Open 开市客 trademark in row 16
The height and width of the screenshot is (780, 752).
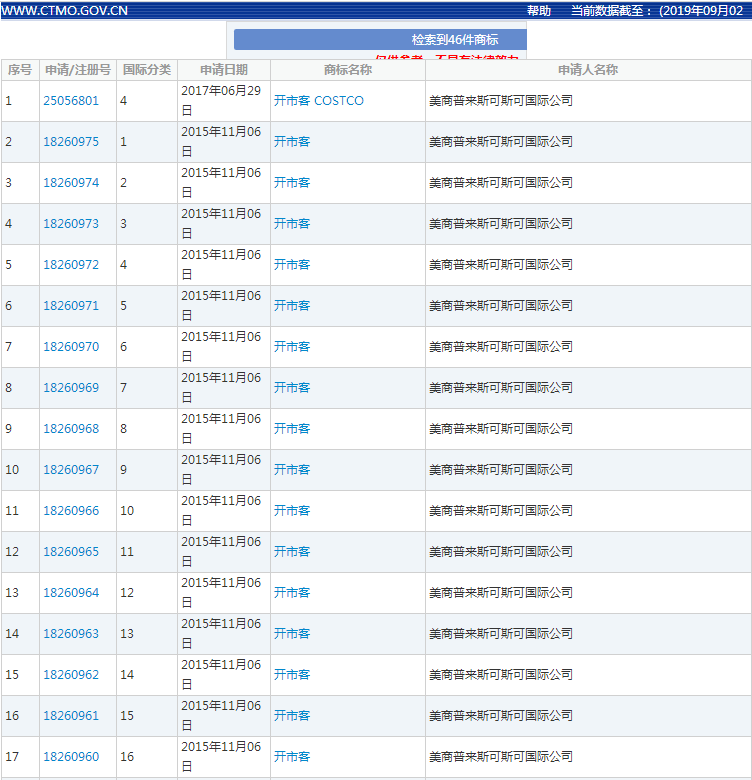(292, 715)
